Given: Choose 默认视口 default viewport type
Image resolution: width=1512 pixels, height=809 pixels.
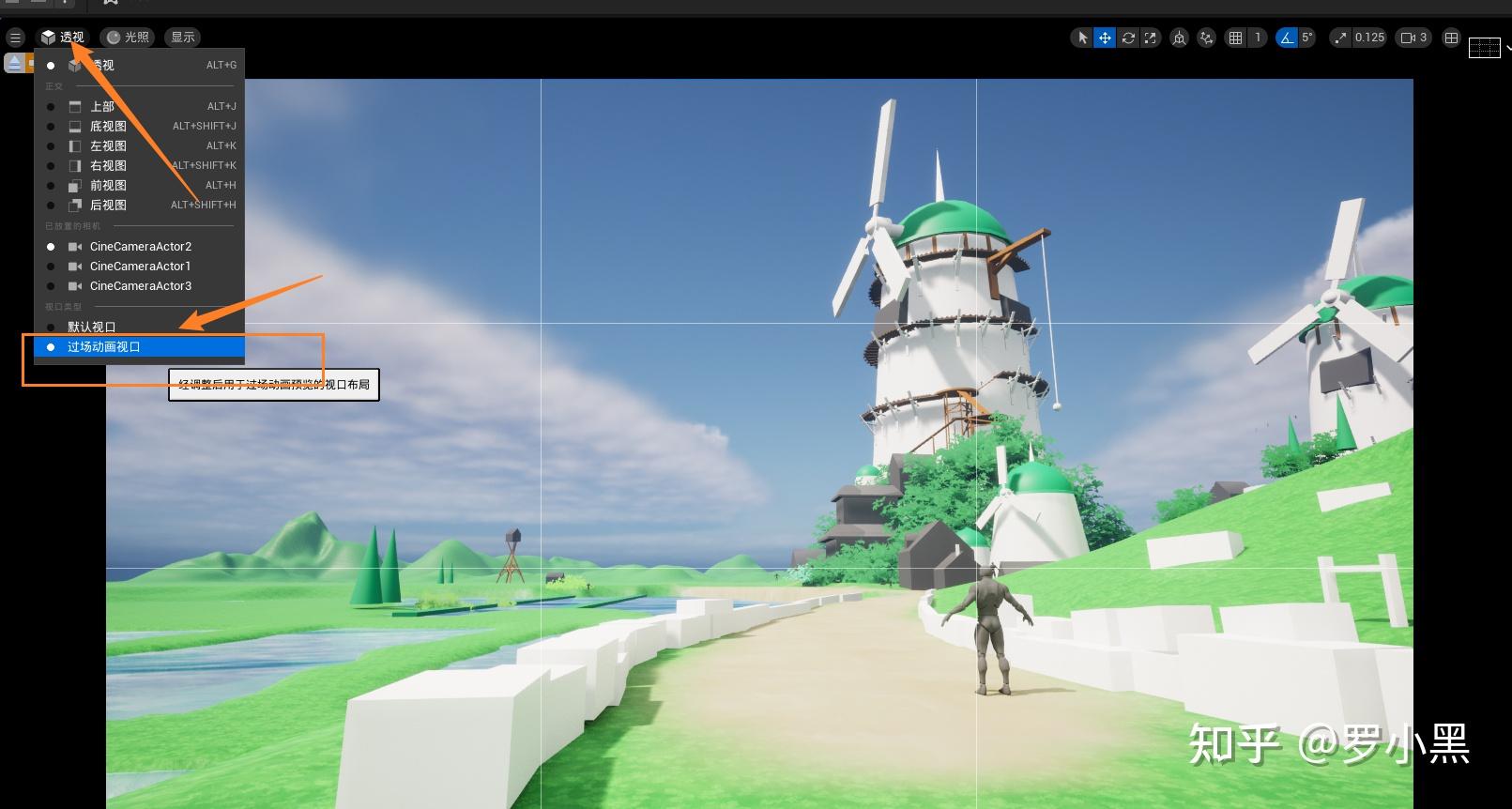Looking at the screenshot, I should coord(140,327).
